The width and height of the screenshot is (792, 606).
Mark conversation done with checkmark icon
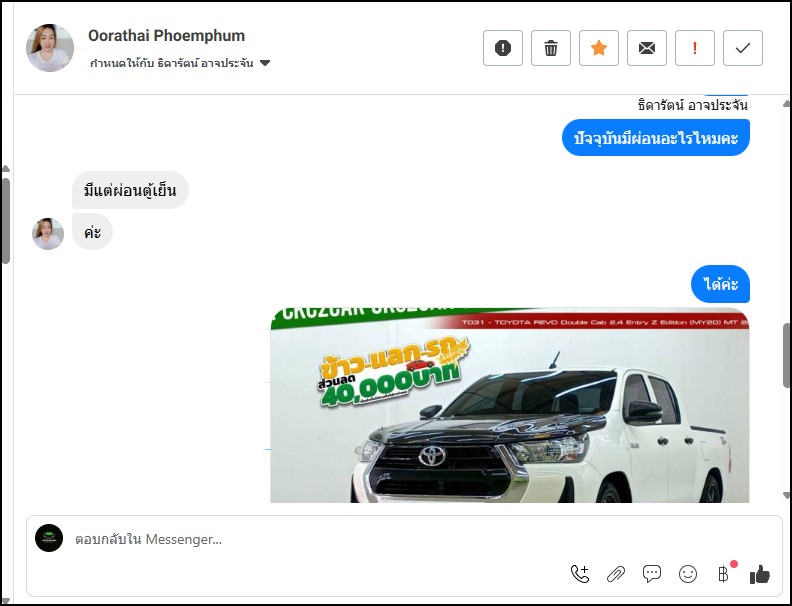click(x=742, y=48)
